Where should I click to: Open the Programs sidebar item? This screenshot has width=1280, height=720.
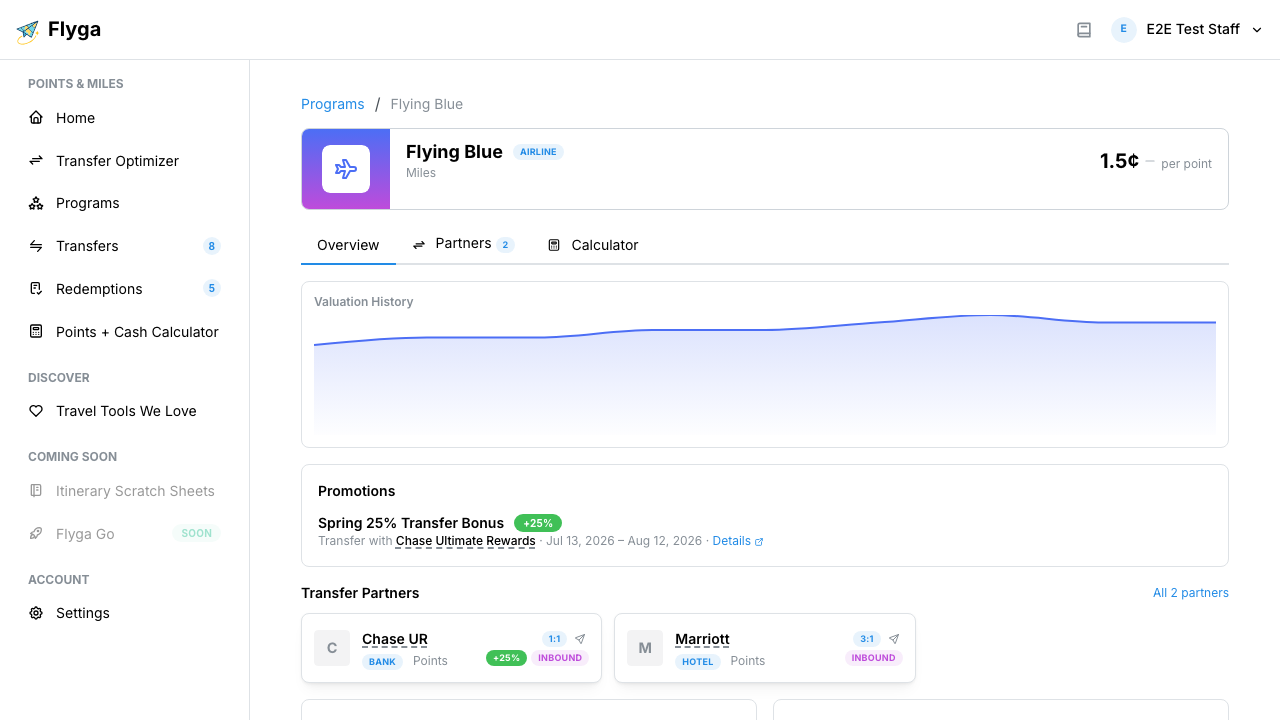(124, 203)
